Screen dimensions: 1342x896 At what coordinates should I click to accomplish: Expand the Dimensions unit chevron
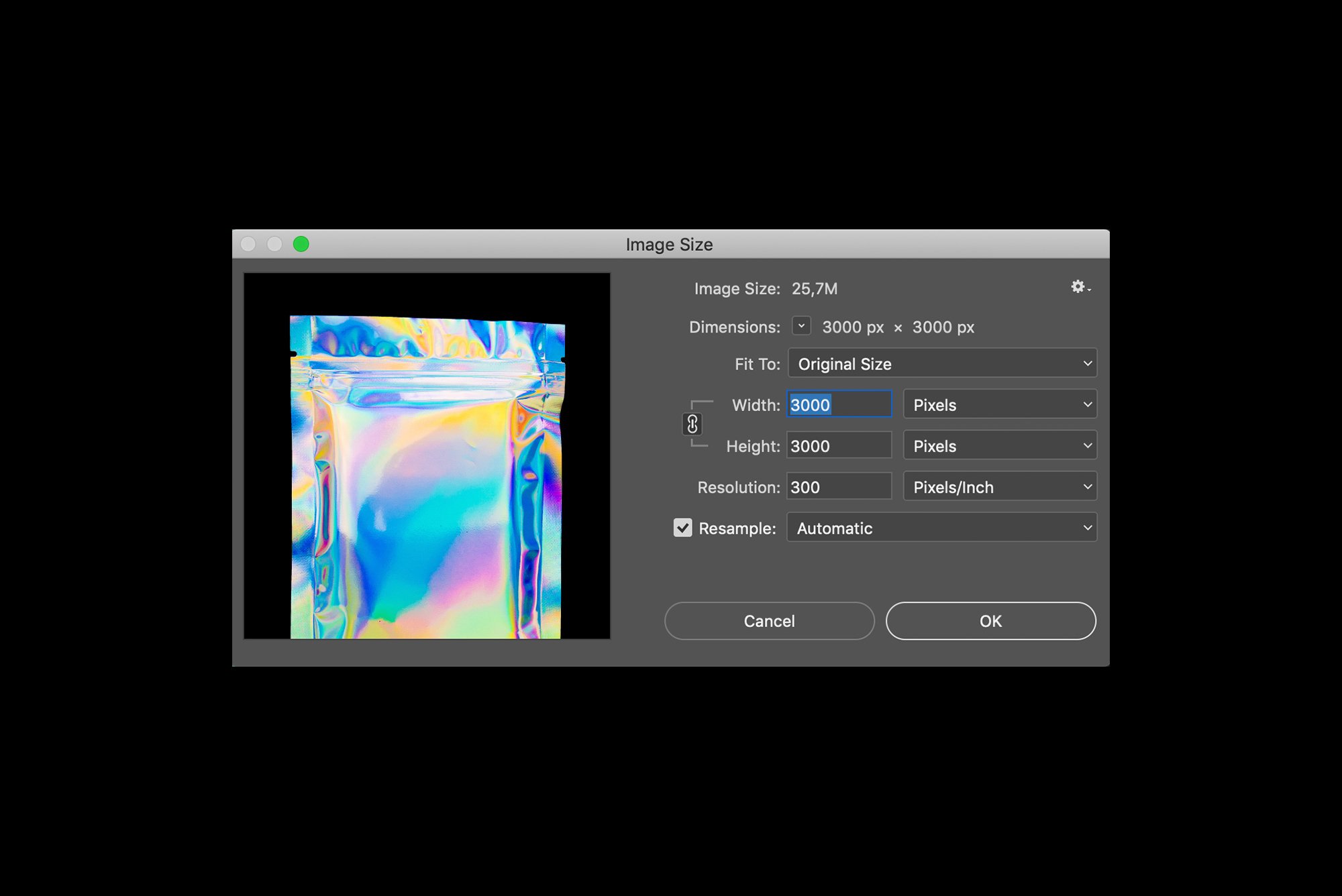point(801,326)
